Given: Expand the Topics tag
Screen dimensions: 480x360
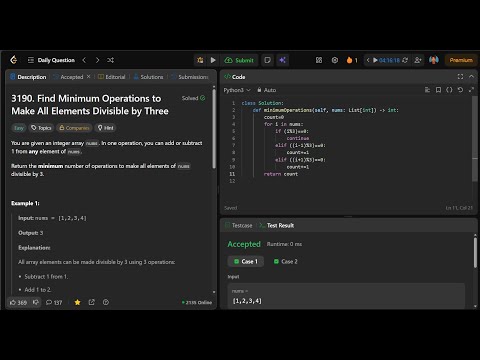Looking at the screenshot, I should point(41,128).
